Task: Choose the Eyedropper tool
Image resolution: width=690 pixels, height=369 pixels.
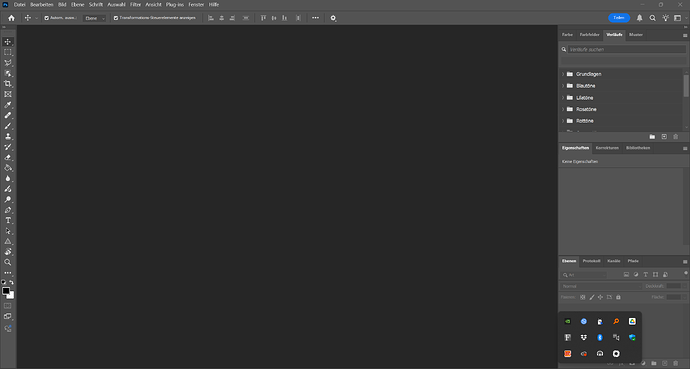Action: (7, 105)
